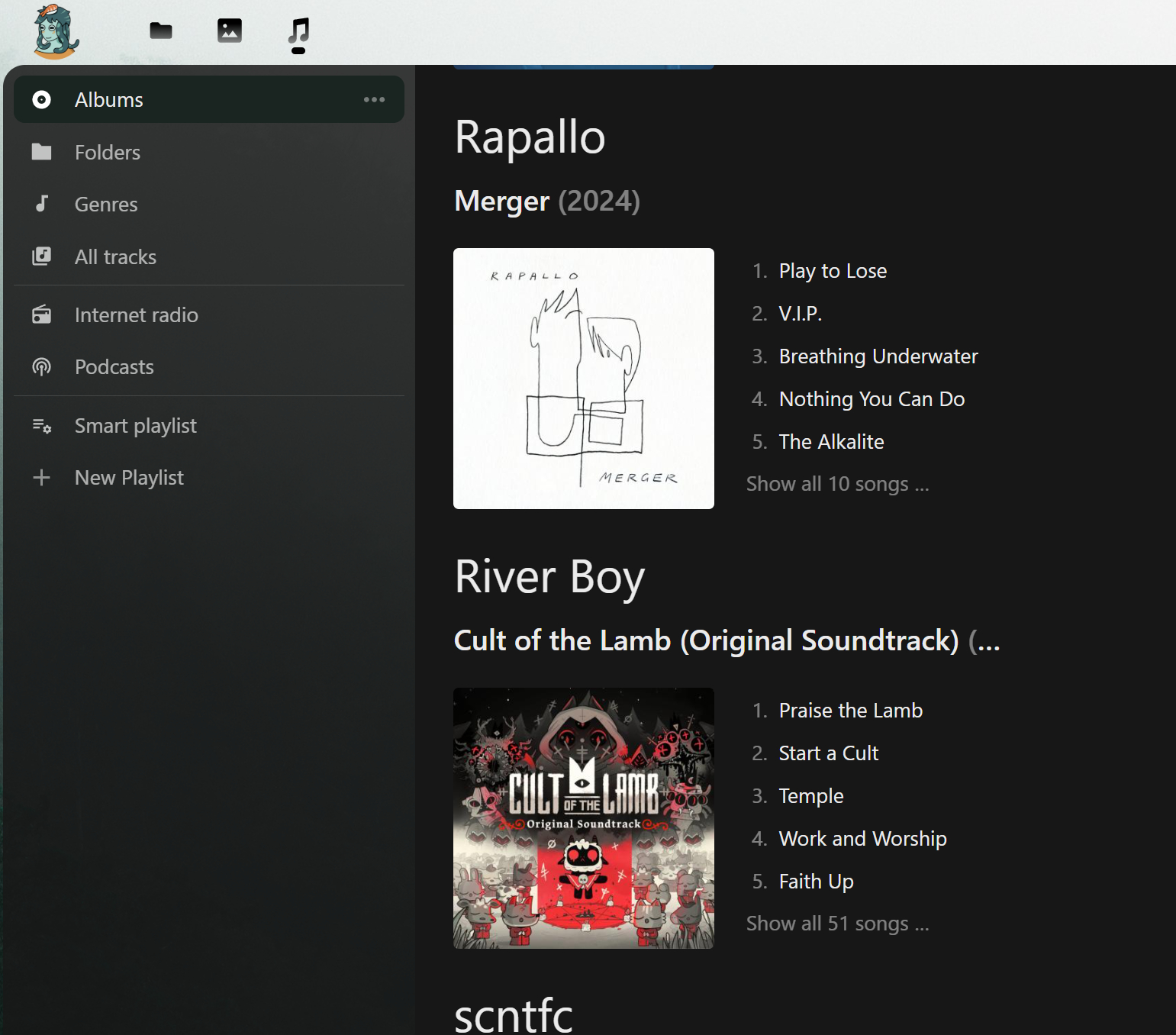Open Albums three-dot actions menu
1176x1035 pixels.
(x=374, y=99)
